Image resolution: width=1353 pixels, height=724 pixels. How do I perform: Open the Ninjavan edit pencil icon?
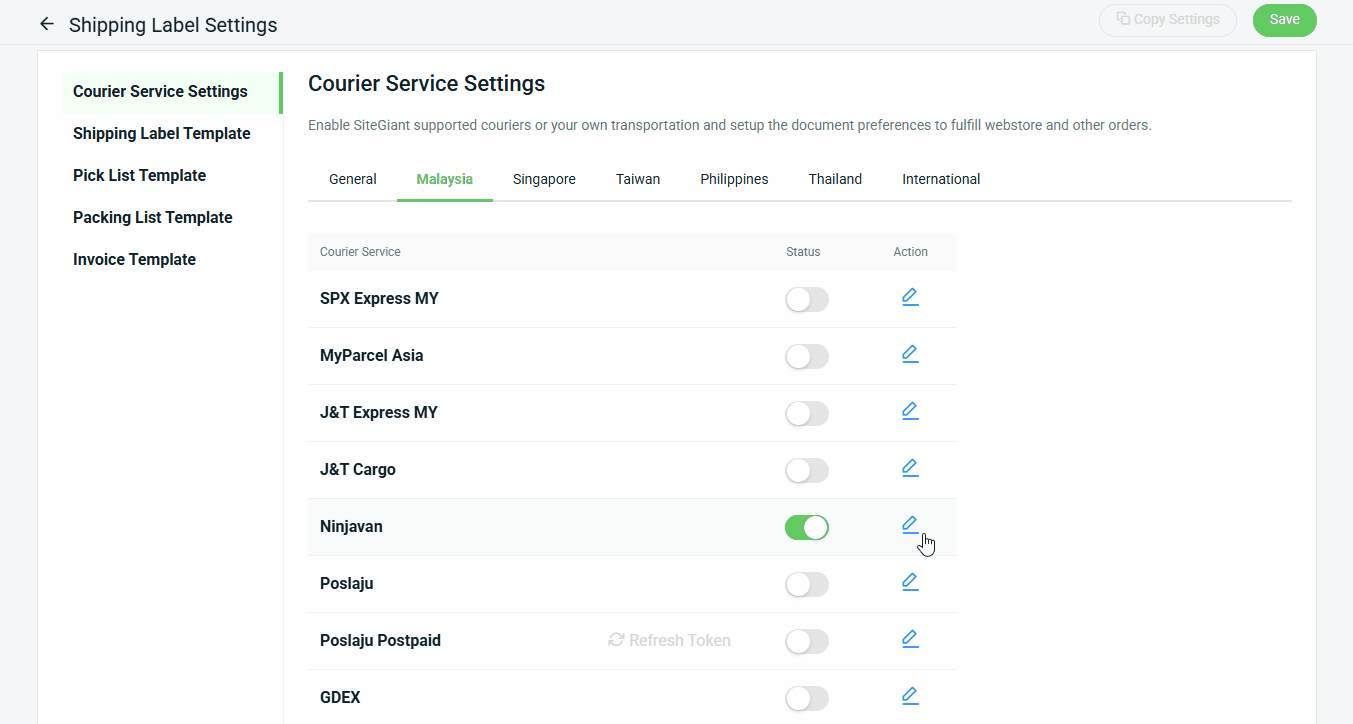coord(910,525)
